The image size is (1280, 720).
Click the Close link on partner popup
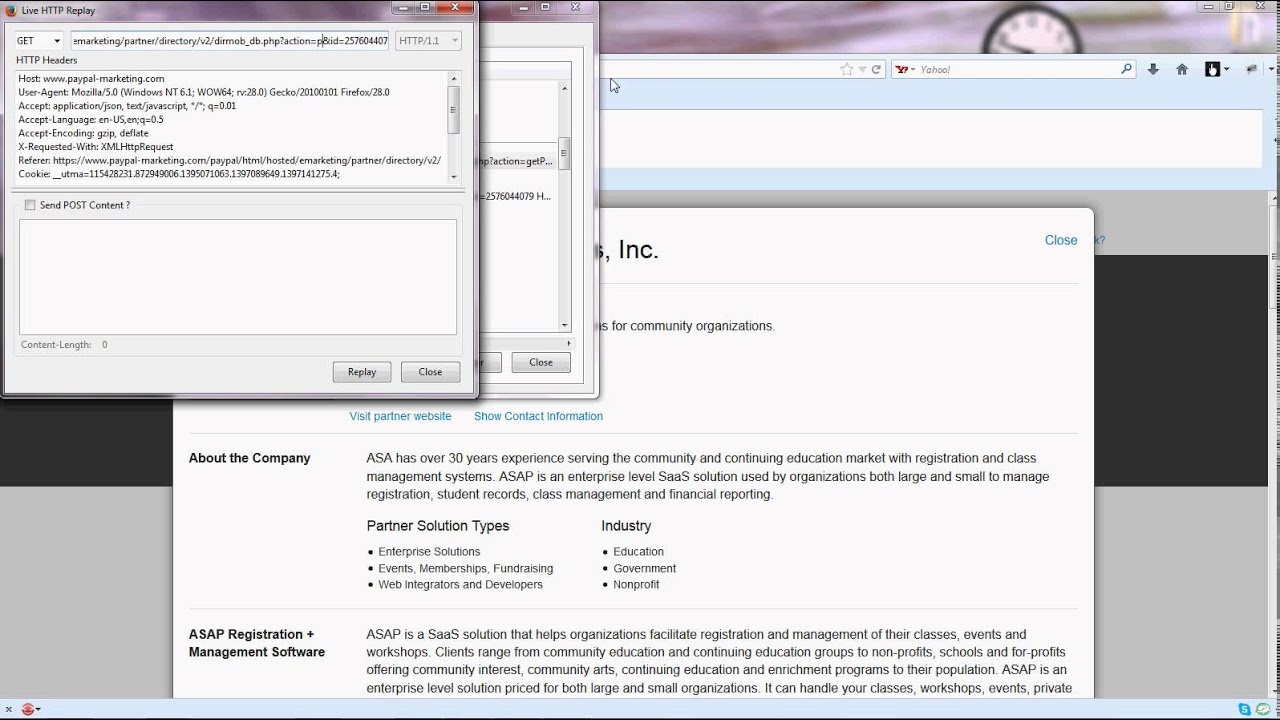click(x=1061, y=240)
